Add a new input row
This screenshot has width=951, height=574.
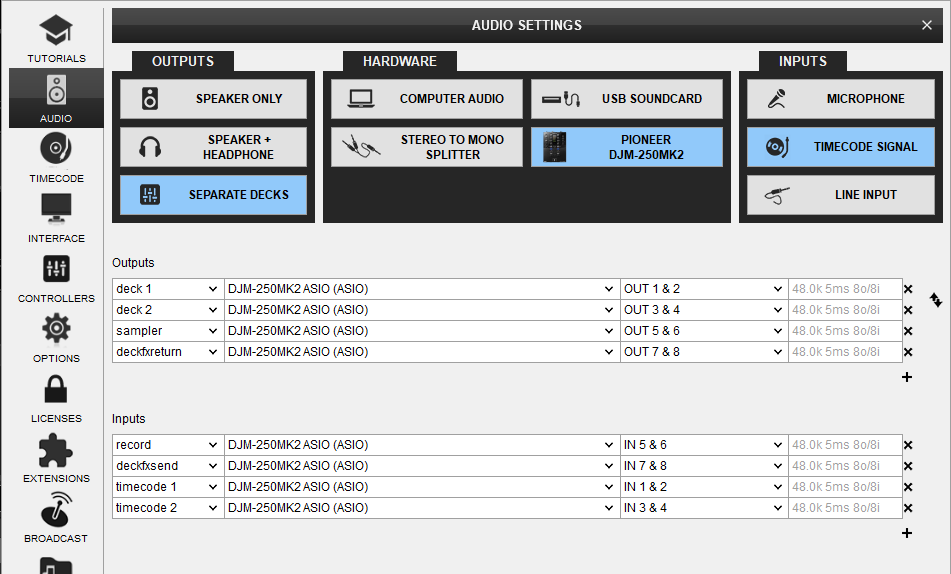(907, 533)
